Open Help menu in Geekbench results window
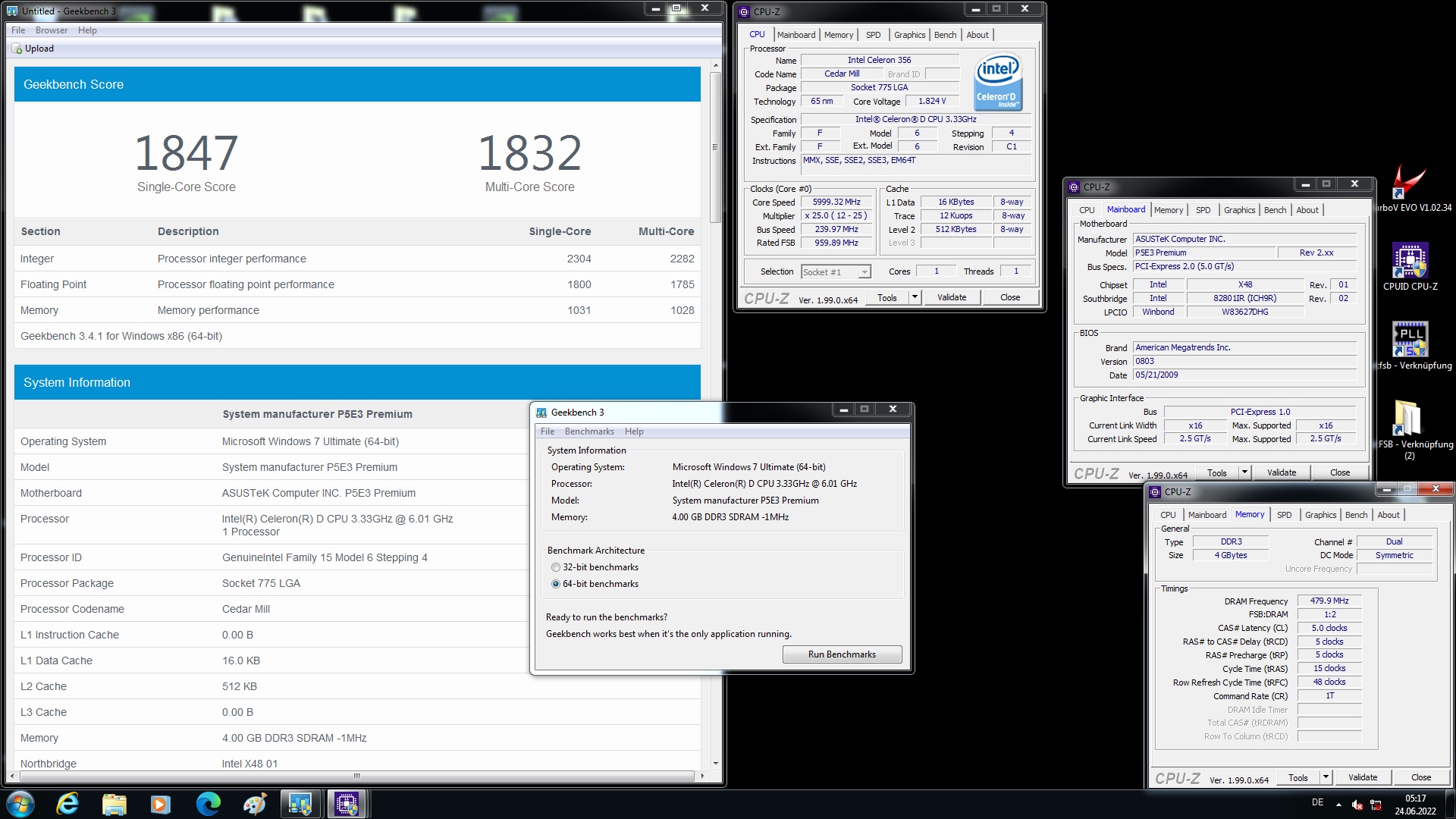This screenshot has width=1456, height=819. tap(87, 30)
